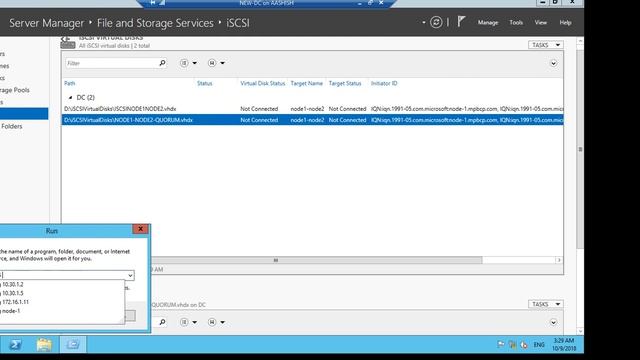The width and height of the screenshot is (640, 360).
Task: Click the Server Manager breadcrumb
Action: point(47,23)
